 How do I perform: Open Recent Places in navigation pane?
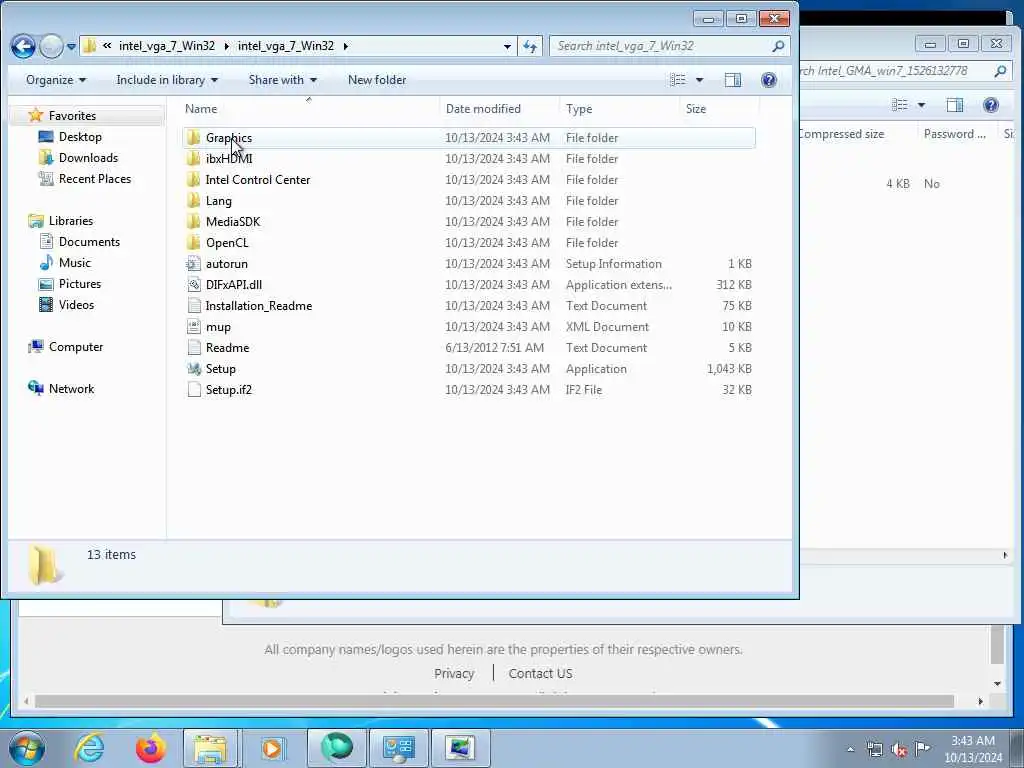(95, 178)
